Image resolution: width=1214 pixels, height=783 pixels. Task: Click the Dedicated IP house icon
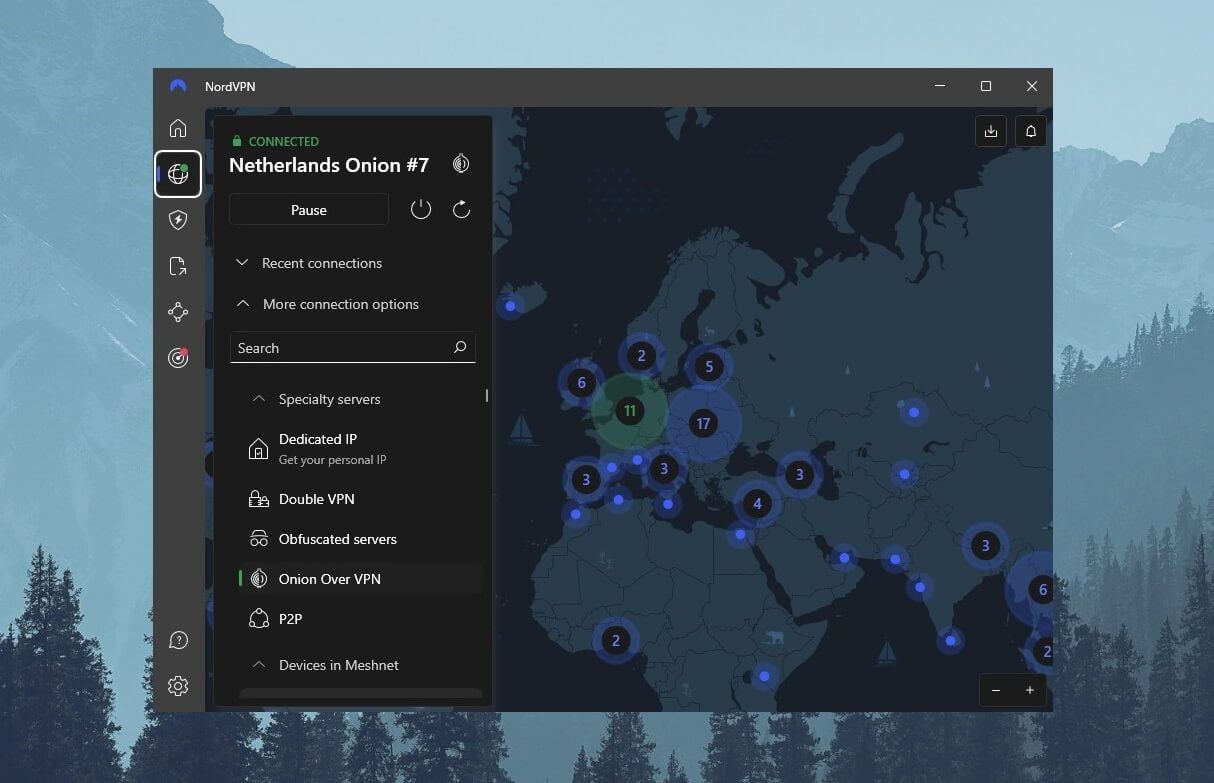tap(258, 448)
